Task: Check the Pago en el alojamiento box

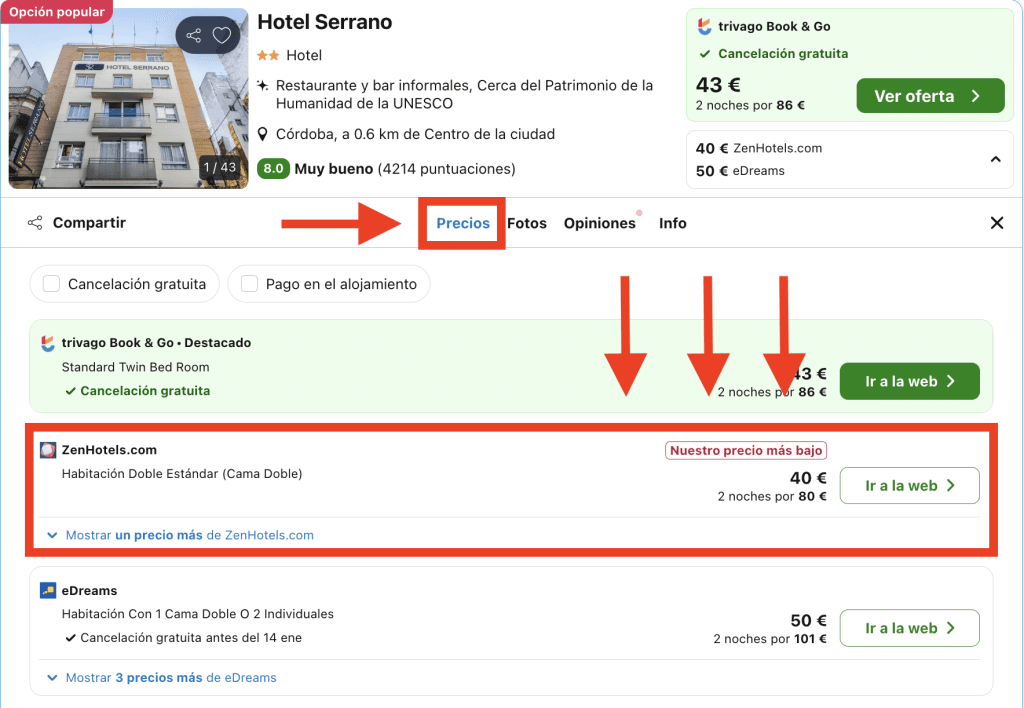Action: tap(249, 284)
